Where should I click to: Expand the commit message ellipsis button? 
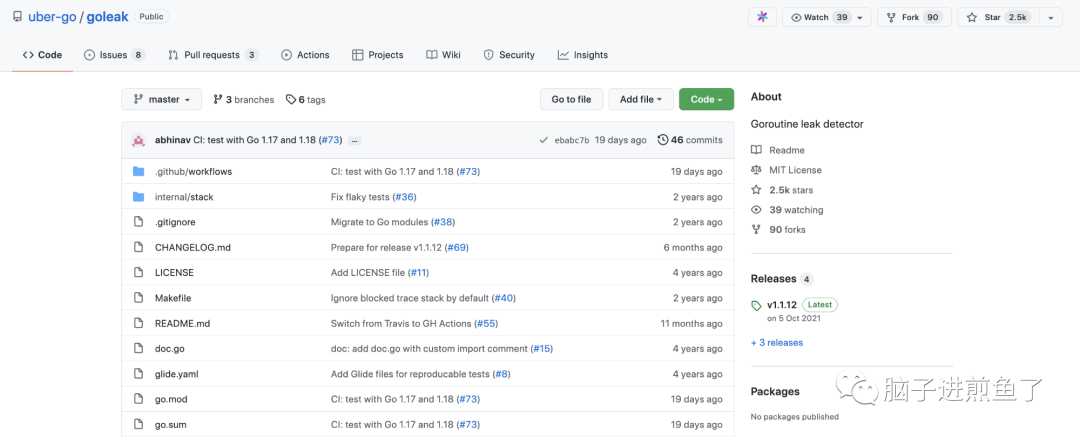355,141
